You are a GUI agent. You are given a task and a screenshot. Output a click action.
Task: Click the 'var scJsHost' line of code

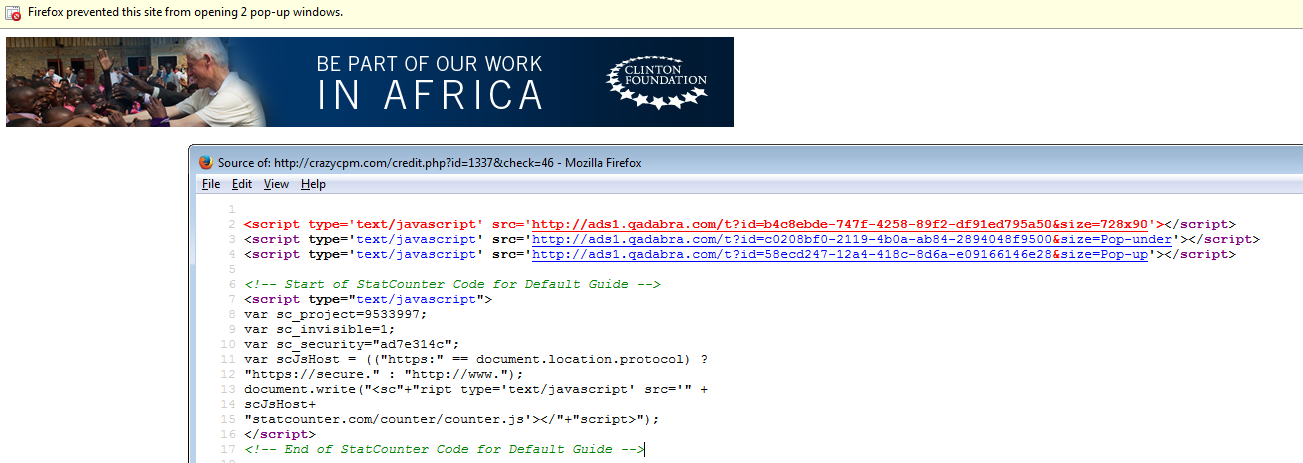pyautogui.click(x=476, y=359)
